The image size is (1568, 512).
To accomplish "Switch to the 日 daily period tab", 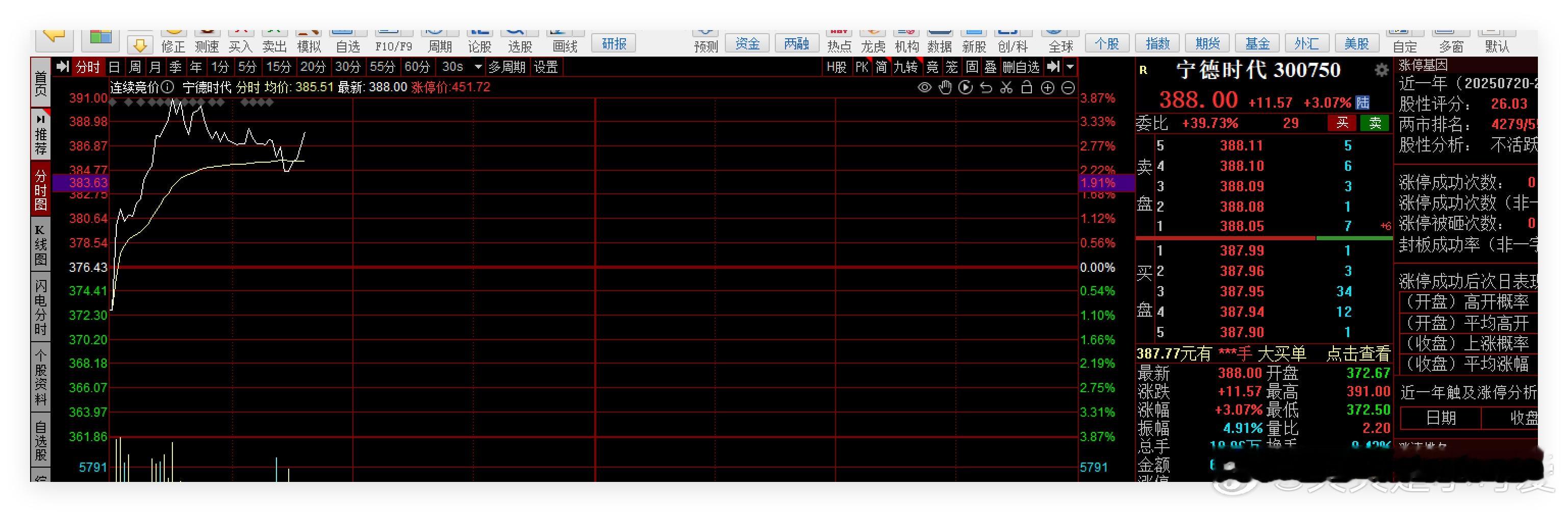I will 114,67.
